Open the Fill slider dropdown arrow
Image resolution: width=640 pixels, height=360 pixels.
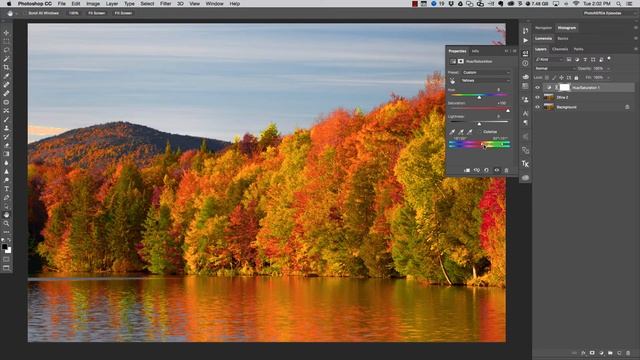(x=609, y=78)
